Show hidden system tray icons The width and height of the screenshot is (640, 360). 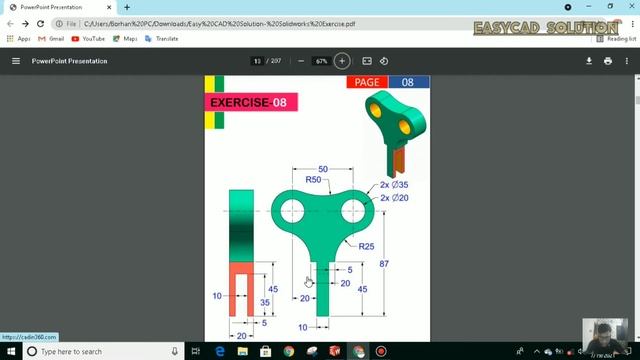coord(536,351)
